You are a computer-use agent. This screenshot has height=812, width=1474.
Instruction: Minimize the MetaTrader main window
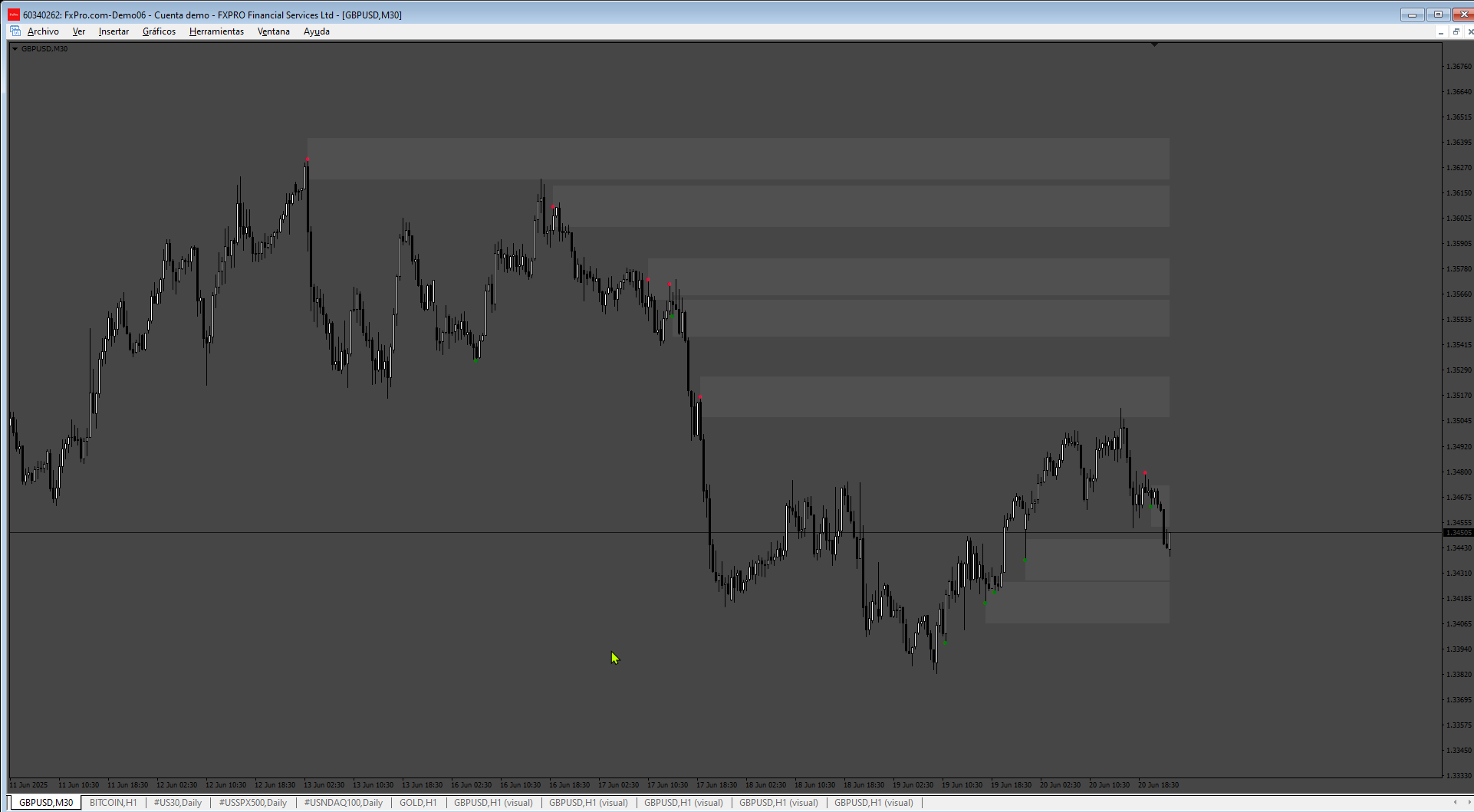pyautogui.click(x=1412, y=15)
